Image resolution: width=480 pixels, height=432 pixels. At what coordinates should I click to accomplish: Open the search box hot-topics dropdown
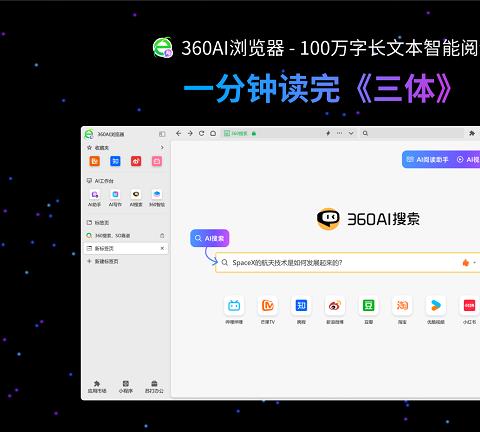(x=475, y=263)
